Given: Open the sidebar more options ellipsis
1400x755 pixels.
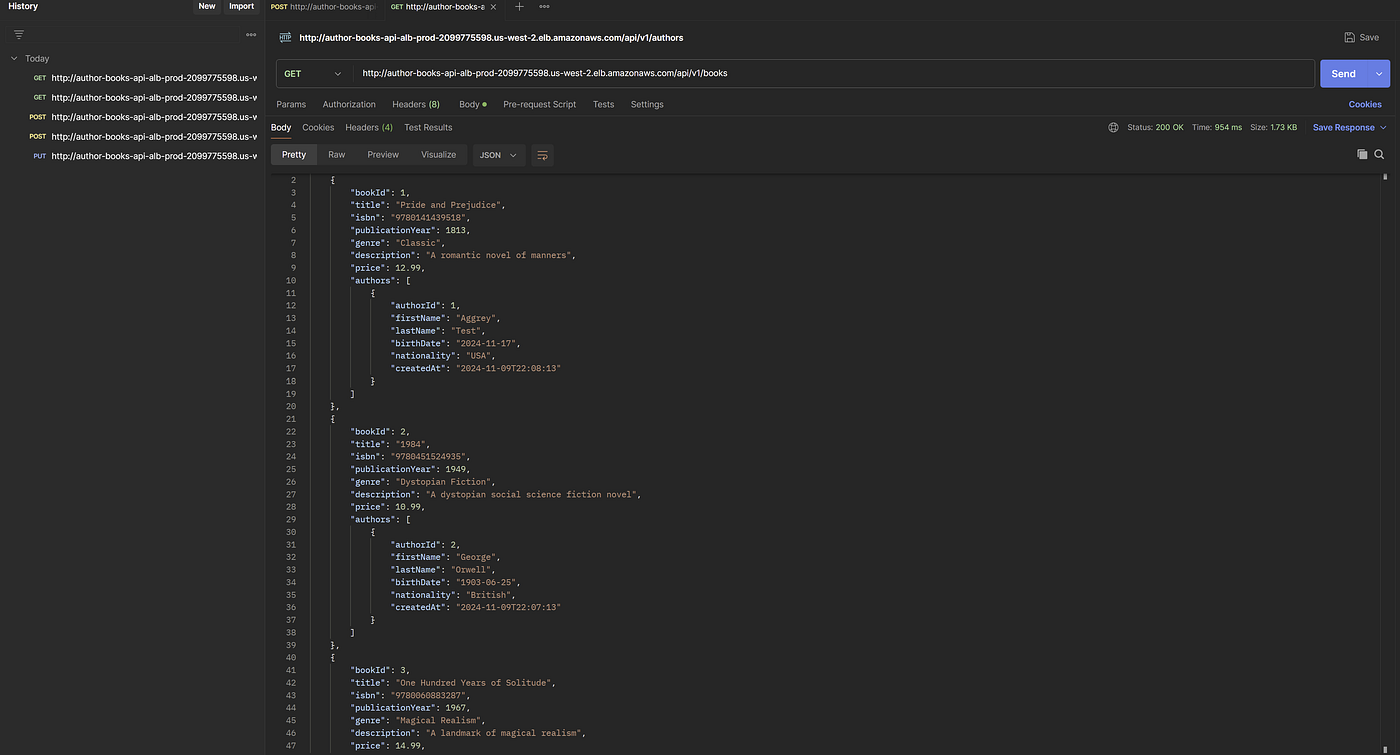Looking at the screenshot, I should 251,34.
